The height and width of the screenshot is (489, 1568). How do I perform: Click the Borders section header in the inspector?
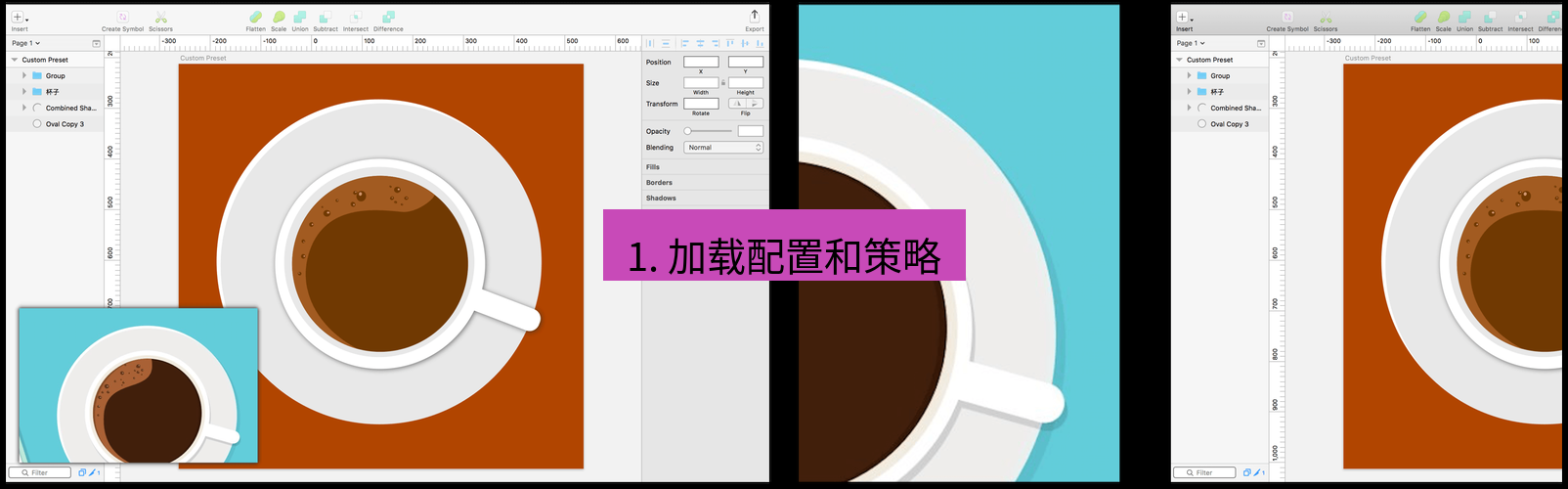659,183
